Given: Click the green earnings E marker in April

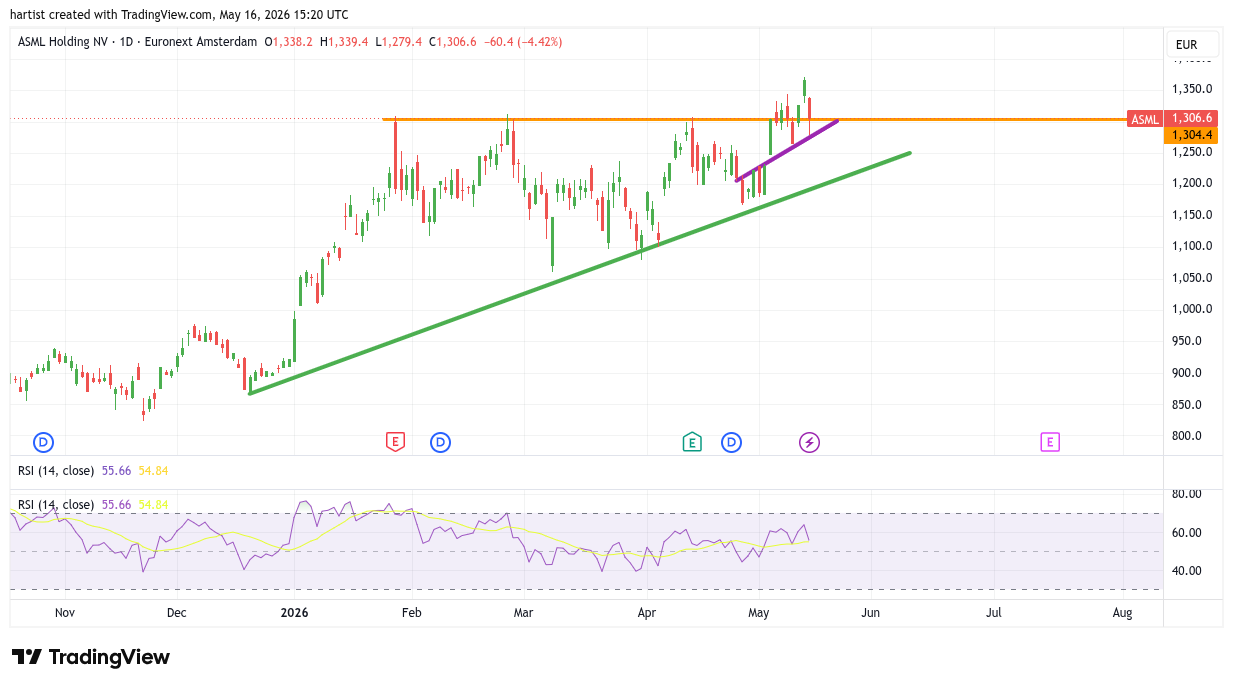Looking at the screenshot, I should point(691,442).
